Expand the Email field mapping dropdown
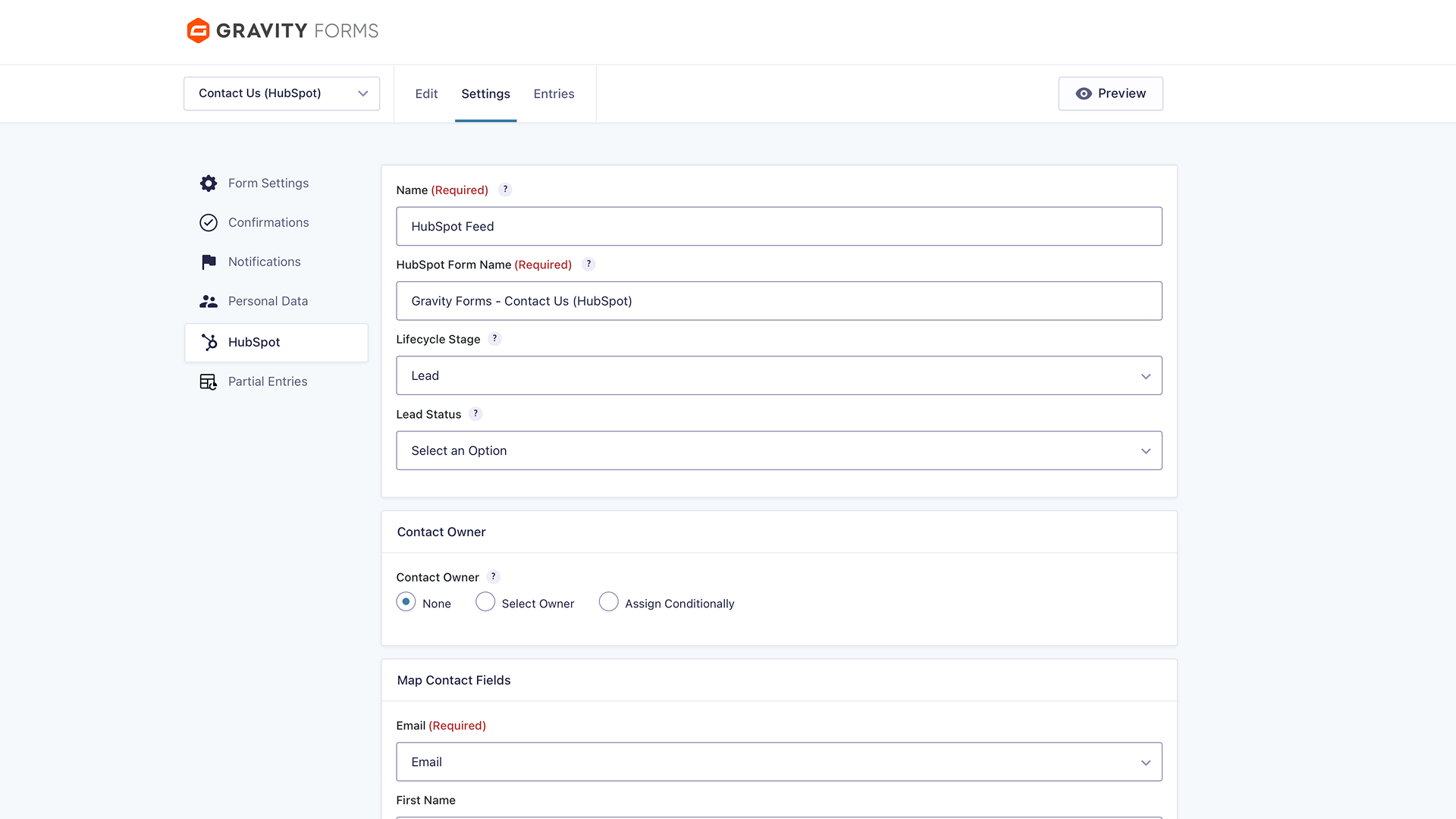 point(779,762)
